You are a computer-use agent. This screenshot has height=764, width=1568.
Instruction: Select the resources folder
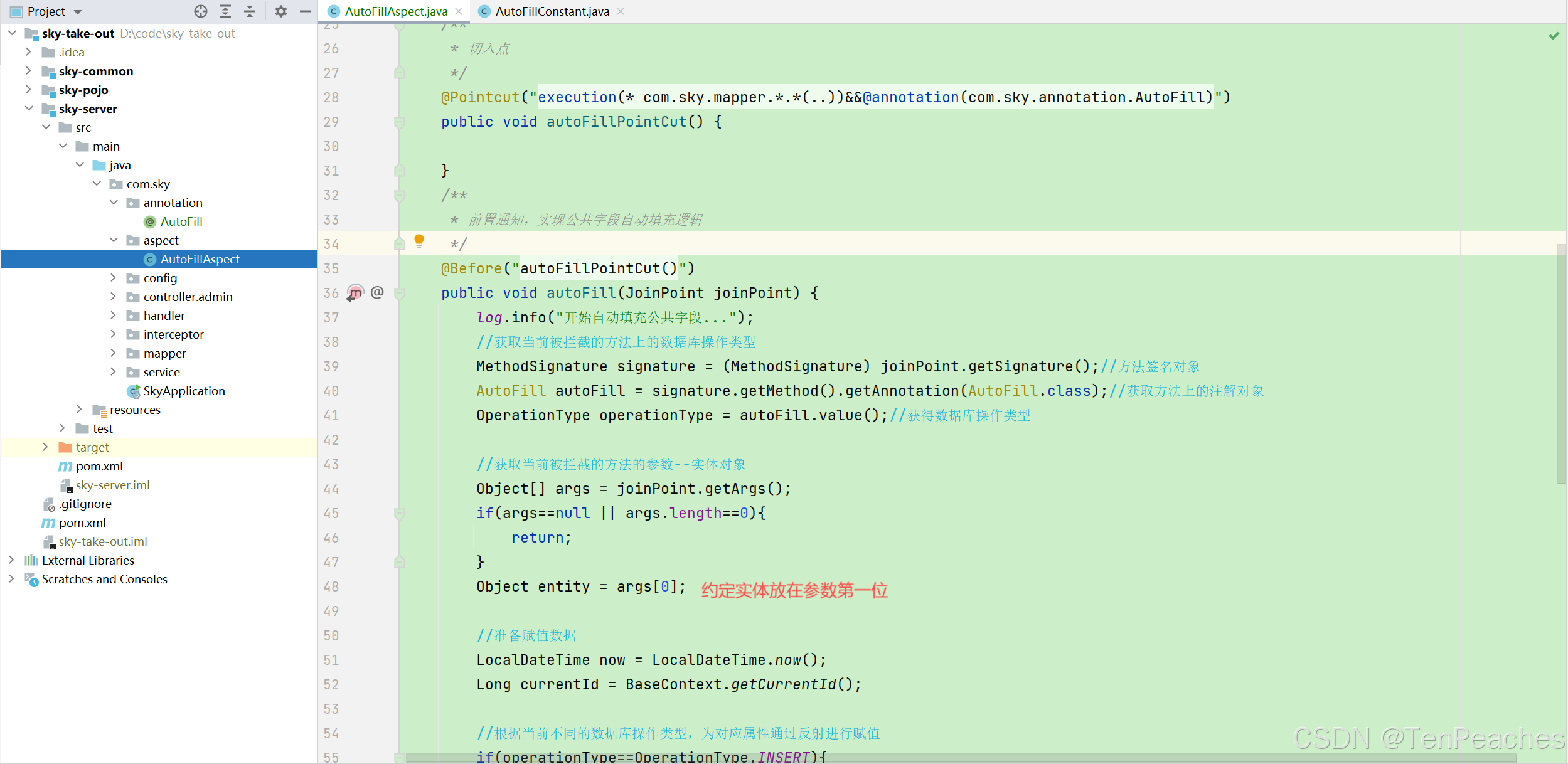tap(135, 410)
